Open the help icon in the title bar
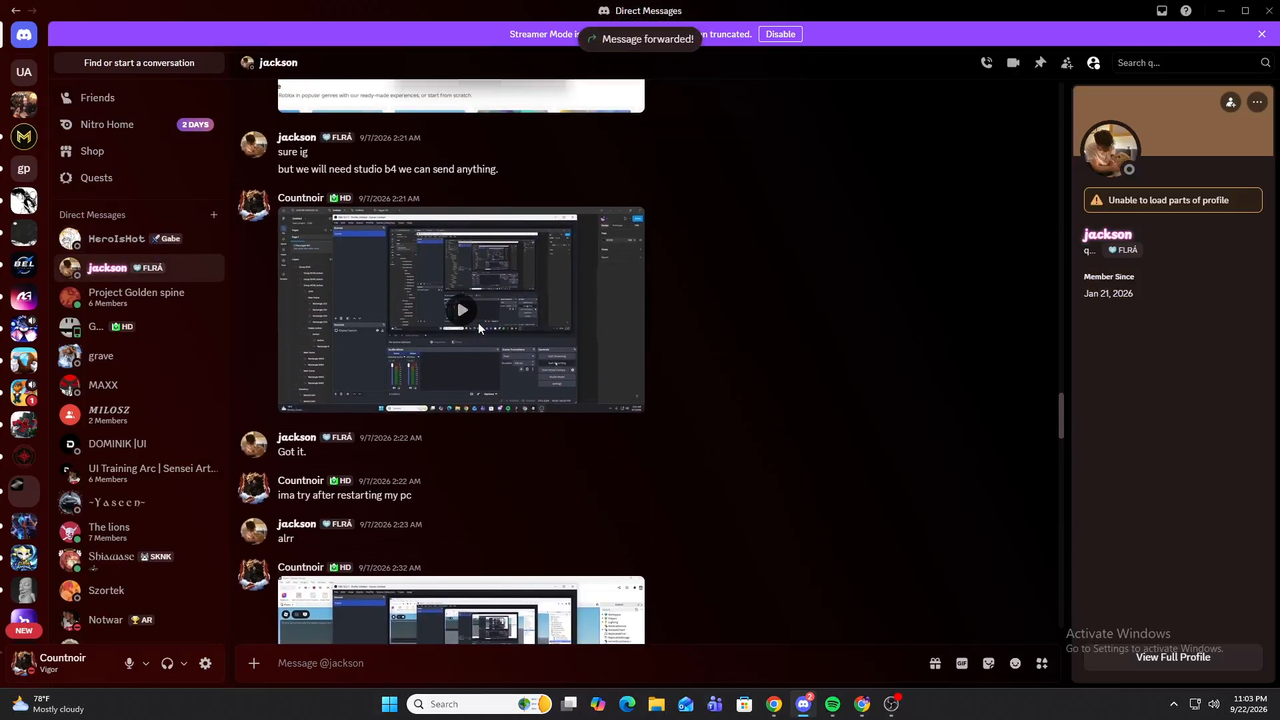Viewport: 1280px width, 720px height. [x=1186, y=11]
